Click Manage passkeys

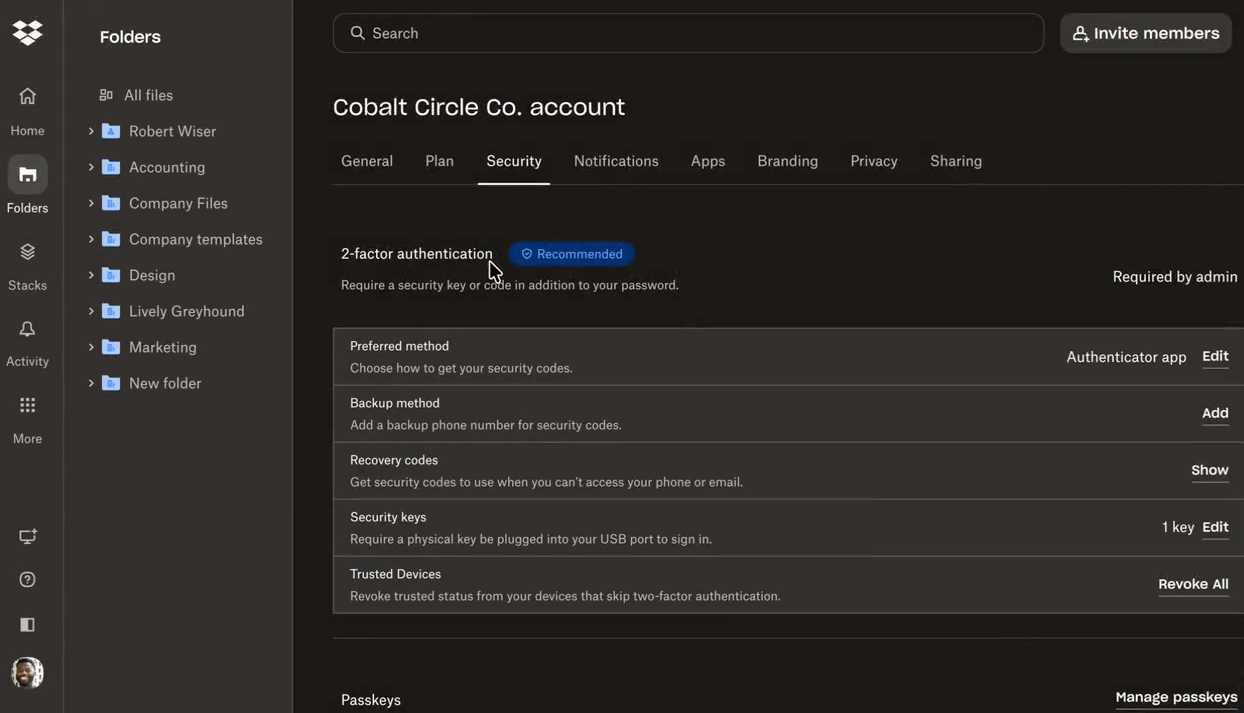click(1176, 698)
